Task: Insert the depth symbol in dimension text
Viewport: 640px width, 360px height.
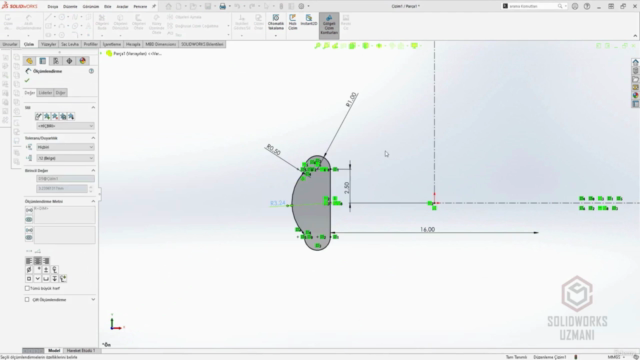Action: (x=55, y=279)
